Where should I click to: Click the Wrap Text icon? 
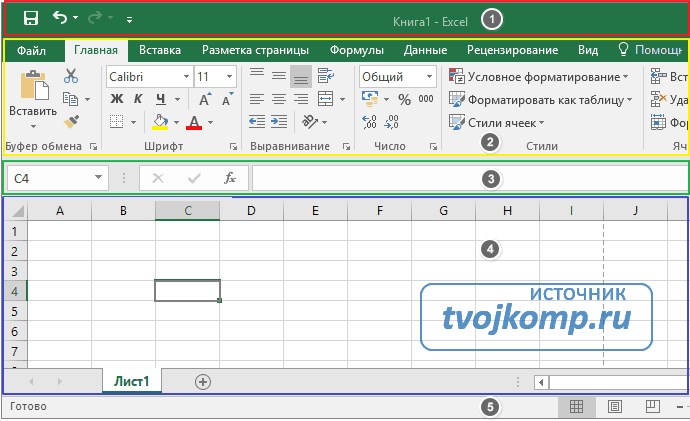(326, 76)
